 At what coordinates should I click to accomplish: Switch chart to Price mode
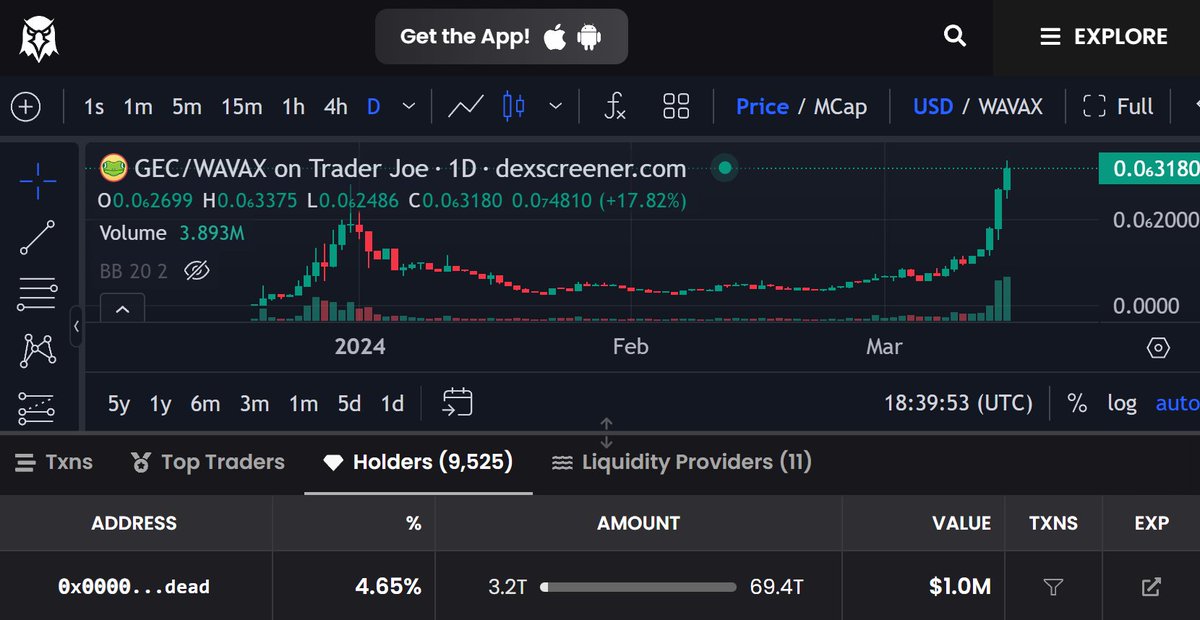[x=762, y=107]
